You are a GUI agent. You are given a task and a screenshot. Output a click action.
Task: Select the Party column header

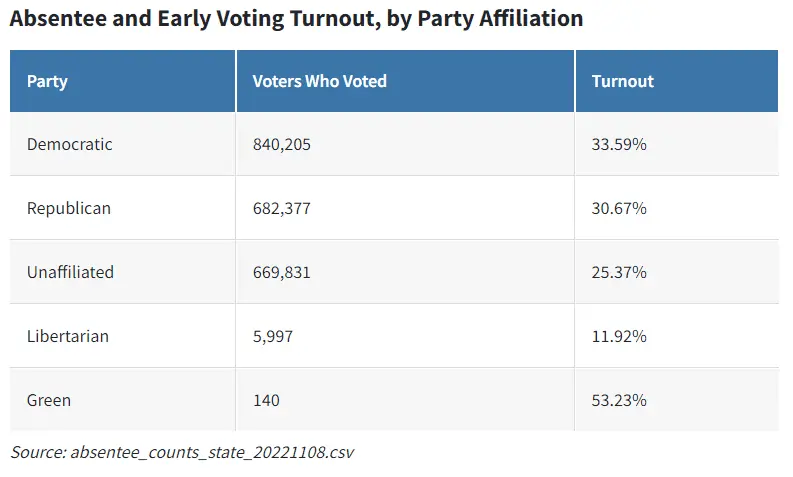47,81
